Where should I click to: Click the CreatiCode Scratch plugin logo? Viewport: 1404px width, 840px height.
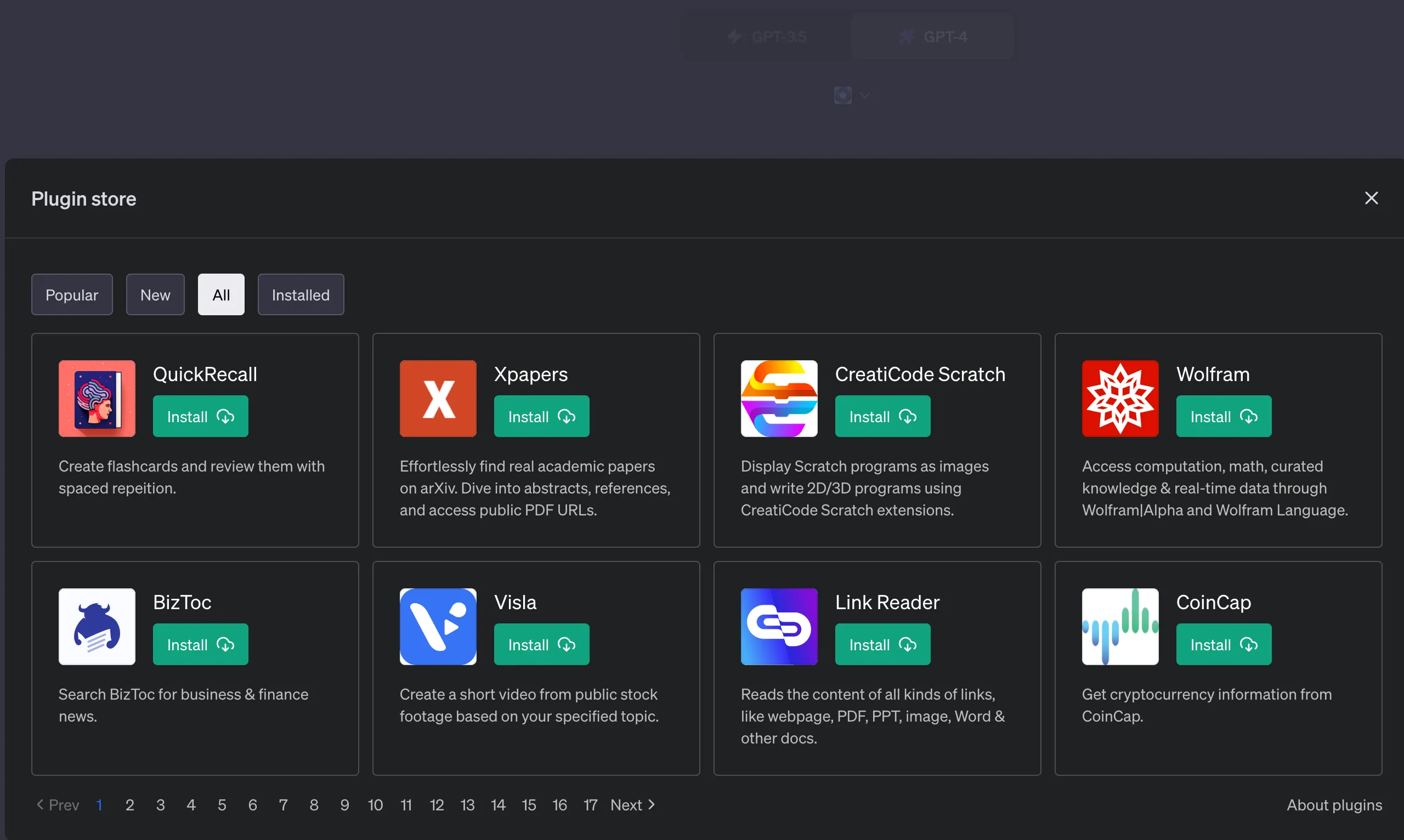click(779, 399)
